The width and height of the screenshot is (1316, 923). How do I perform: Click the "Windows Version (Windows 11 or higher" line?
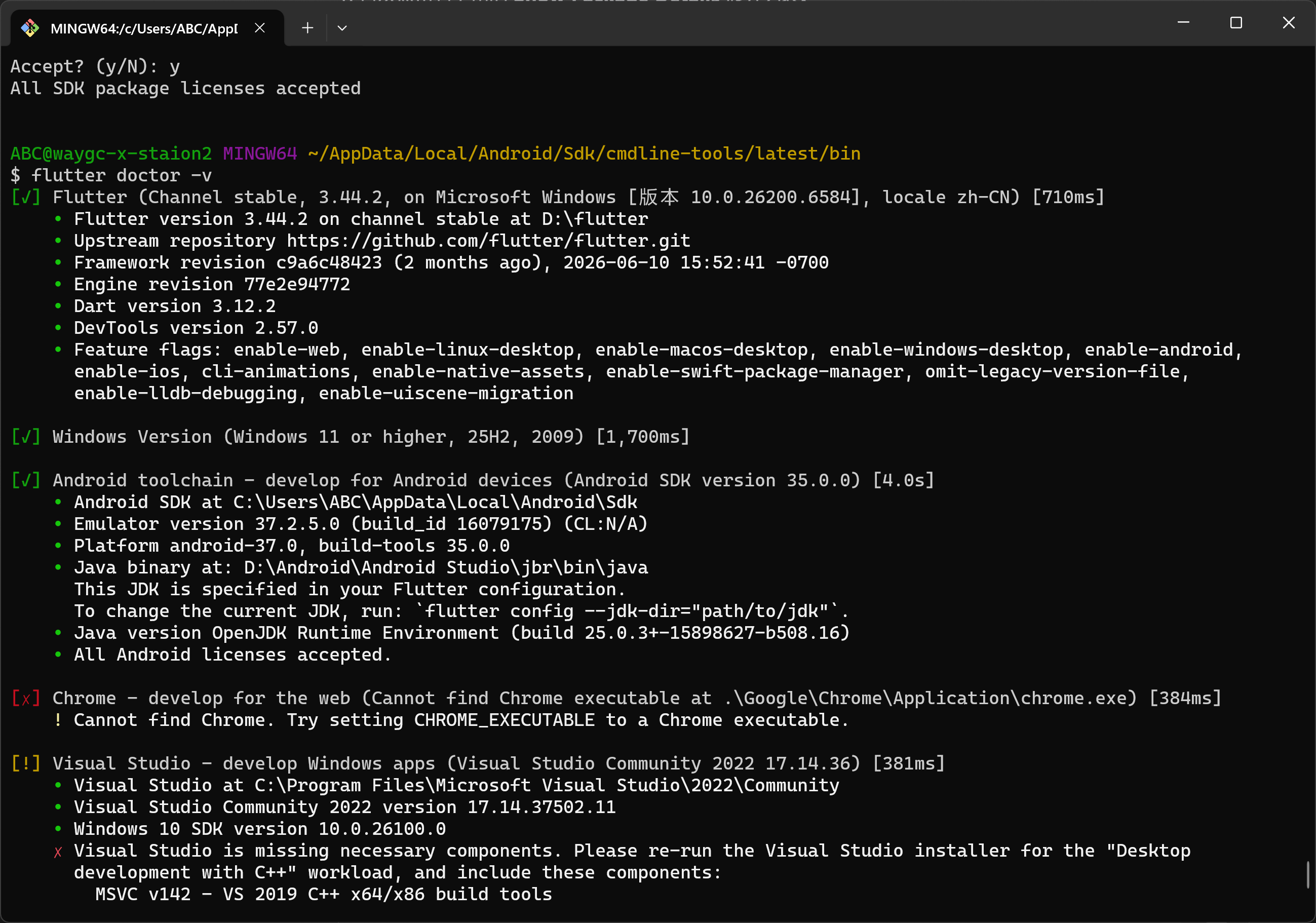(x=371, y=437)
